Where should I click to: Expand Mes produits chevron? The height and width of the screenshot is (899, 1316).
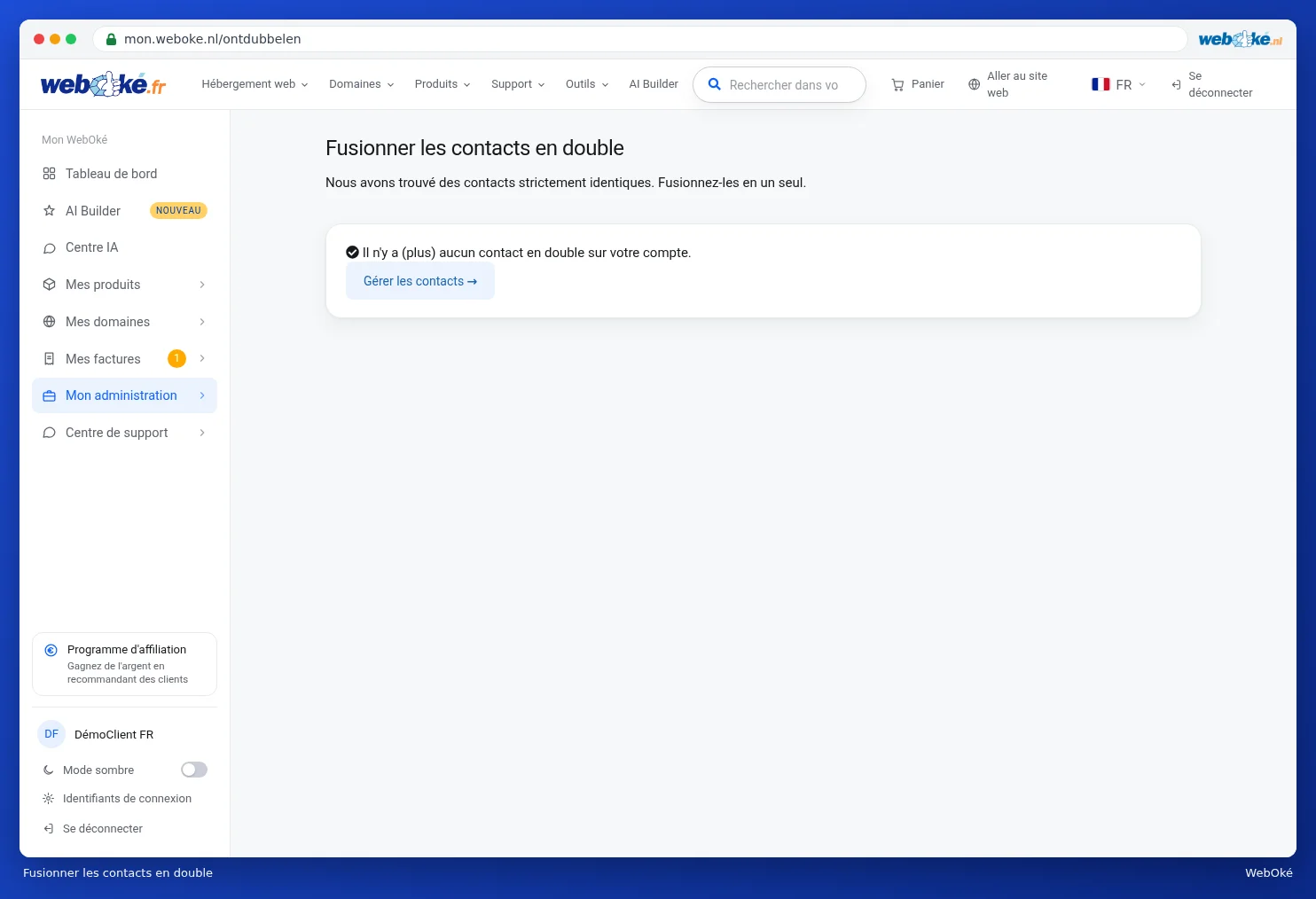point(202,285)
